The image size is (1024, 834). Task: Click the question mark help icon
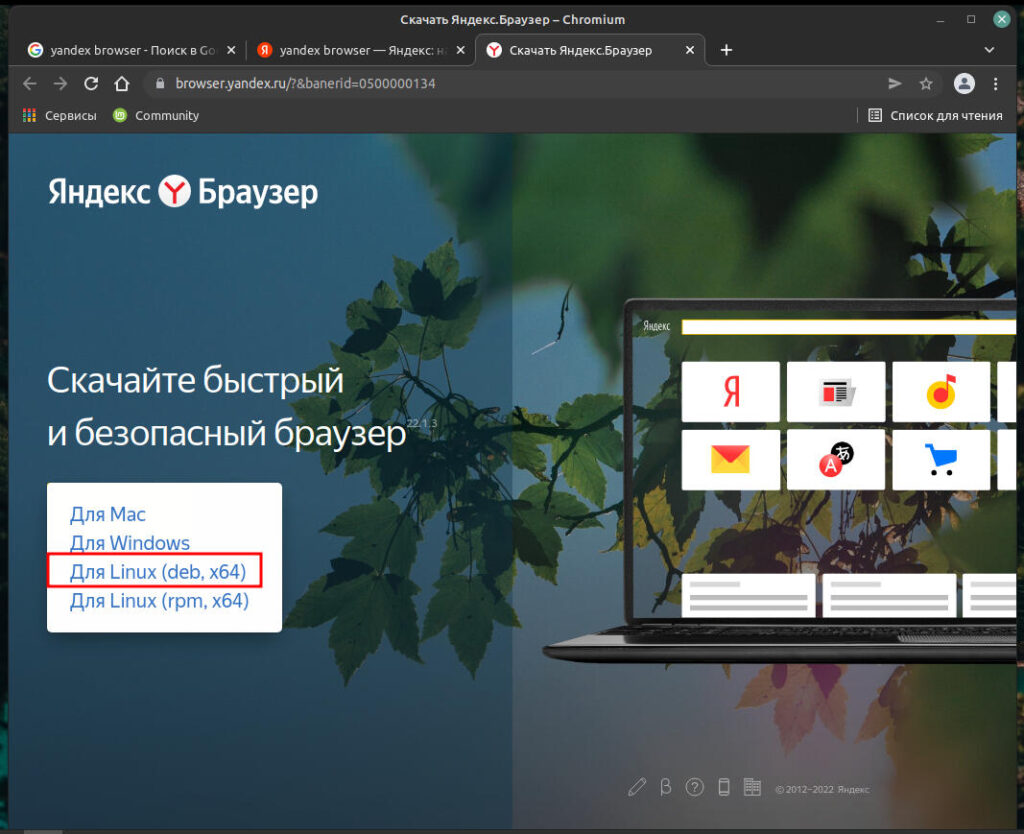point(695,787)
